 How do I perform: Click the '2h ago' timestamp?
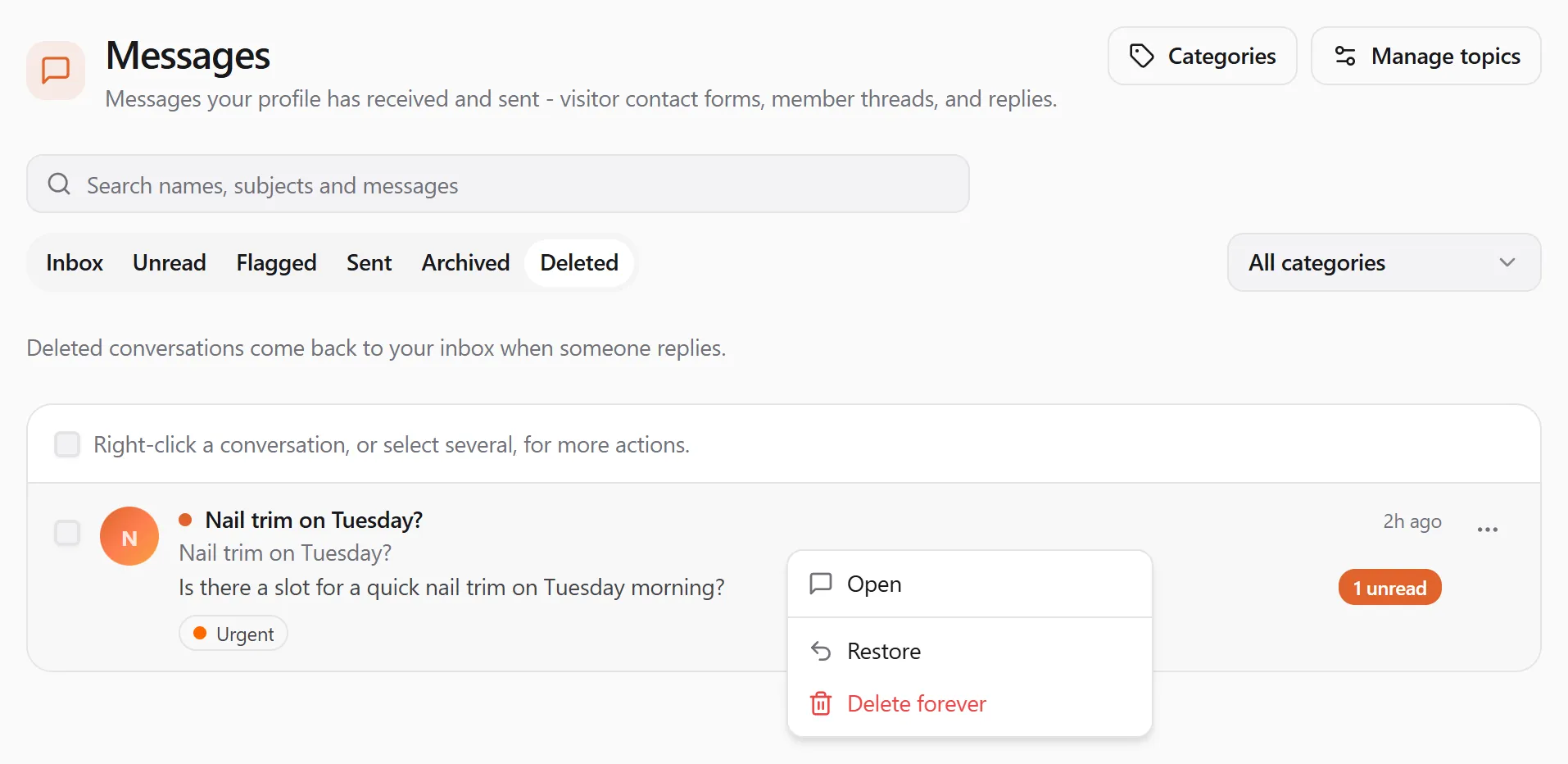pos(1412,521)
